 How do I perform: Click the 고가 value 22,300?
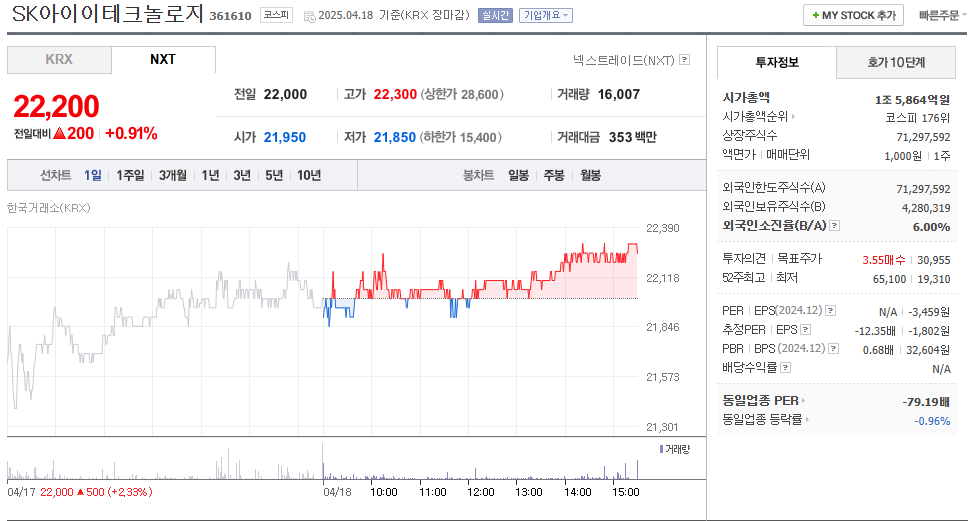coord(395,95)
